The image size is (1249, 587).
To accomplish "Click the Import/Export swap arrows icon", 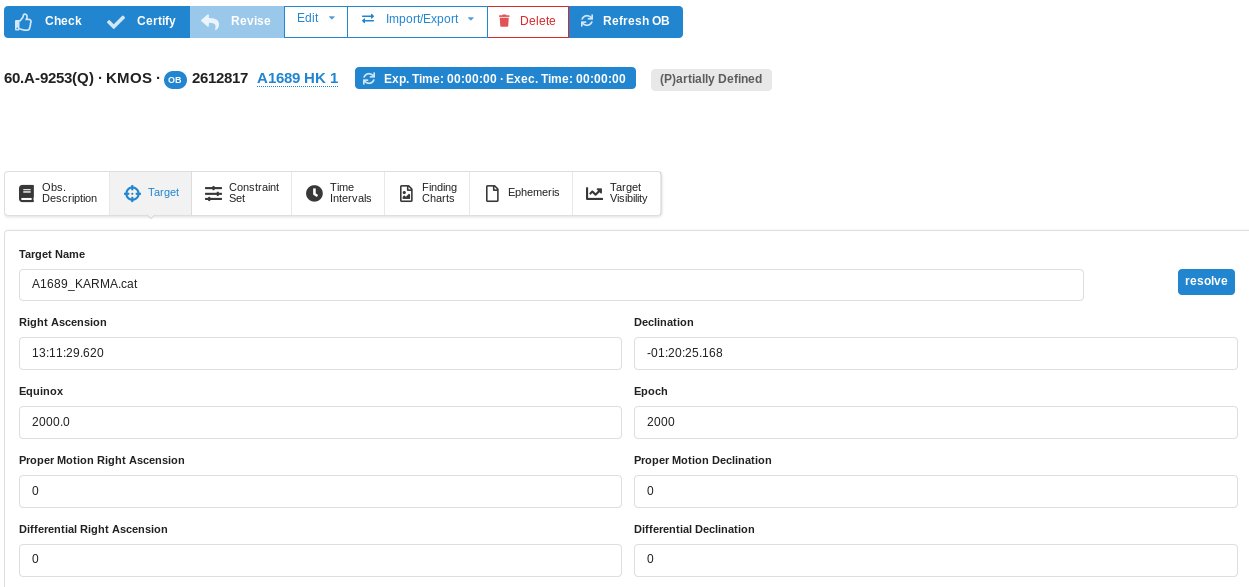I will (x=368, y=19).
